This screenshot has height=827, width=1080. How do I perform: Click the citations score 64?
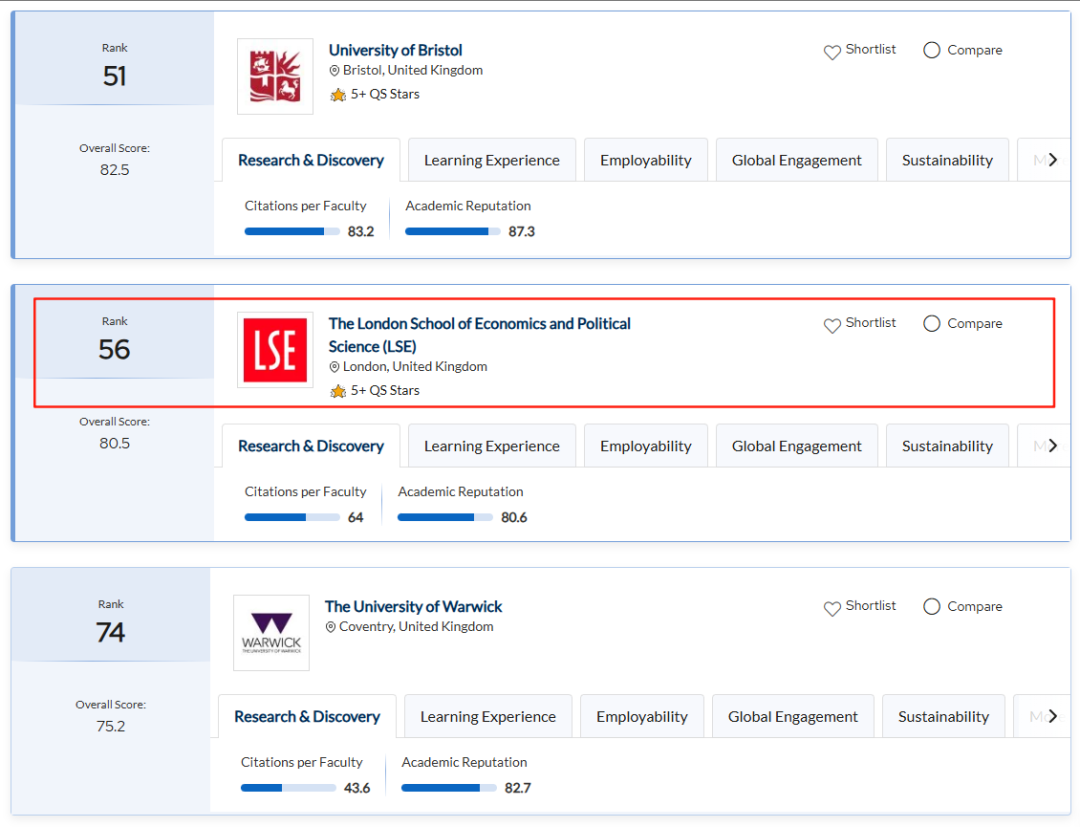[x=355, y=518]
